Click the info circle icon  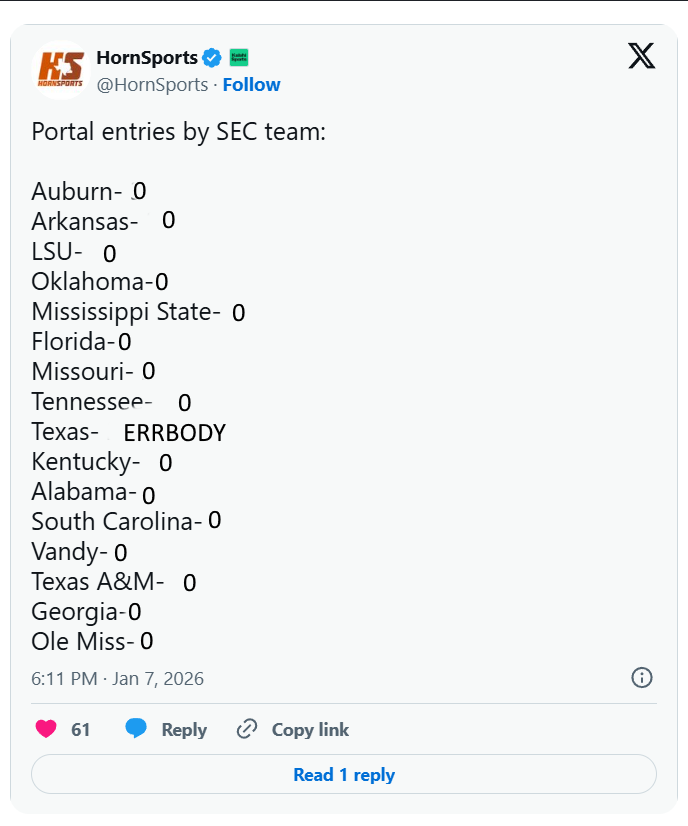642,678
